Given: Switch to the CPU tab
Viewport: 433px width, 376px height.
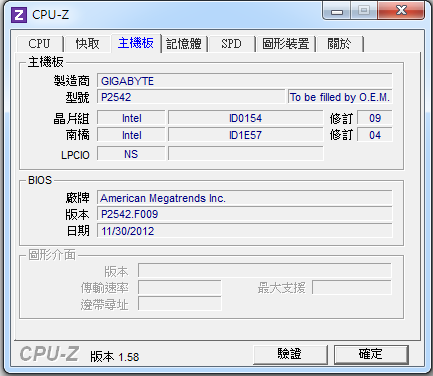Looking at the screenshot, I should pos(39,44).
